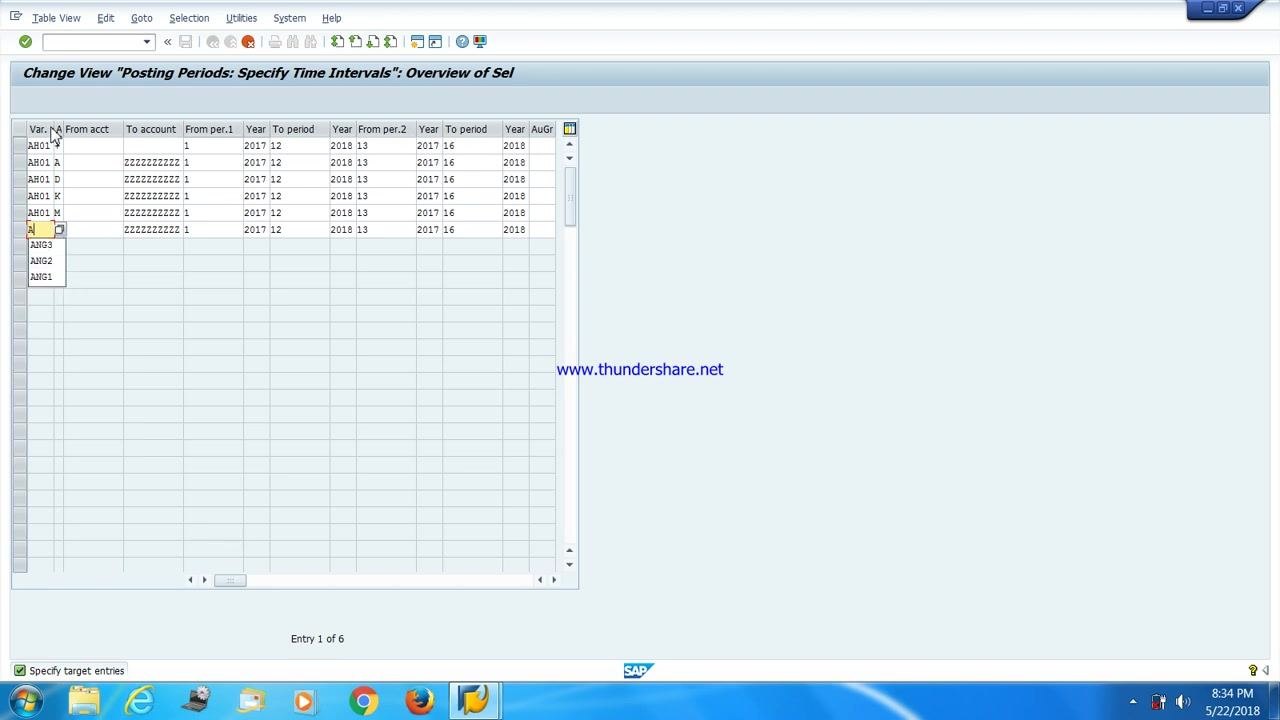Open the command field history dropdown arrow
This screenshot has width=1280, height=720.
147,42
